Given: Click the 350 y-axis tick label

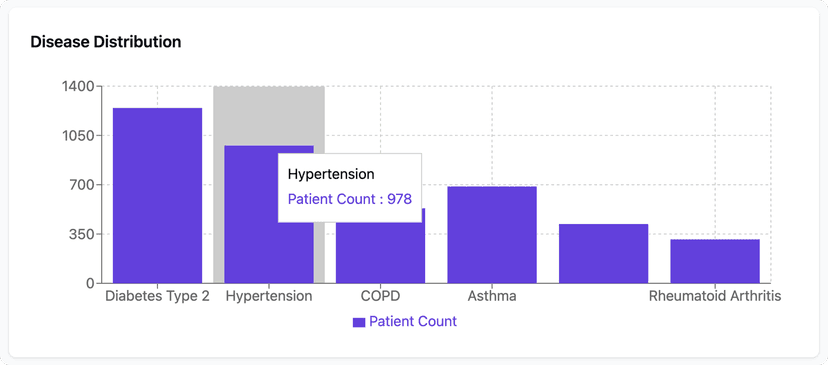Looking at the screenshot, I should (83, 234).
